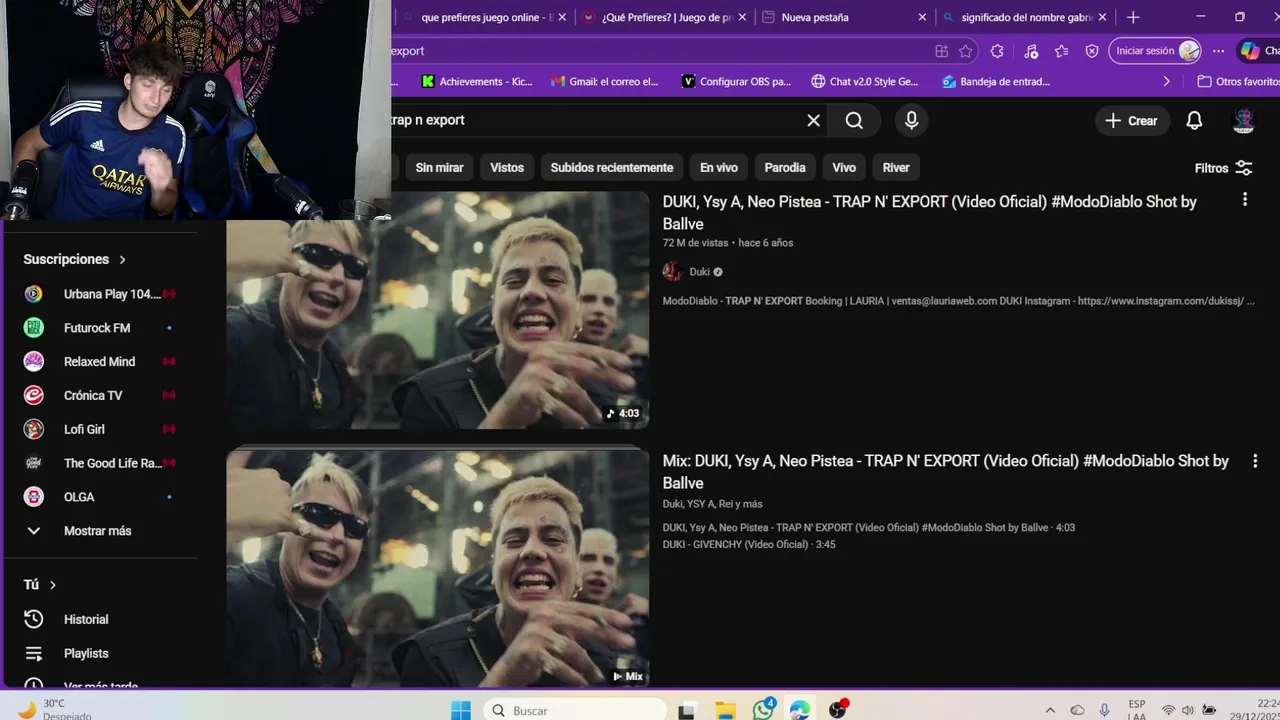Expand Suscripciones section chevron
The height and width of the screenshot is (720, 1280).
122,260
